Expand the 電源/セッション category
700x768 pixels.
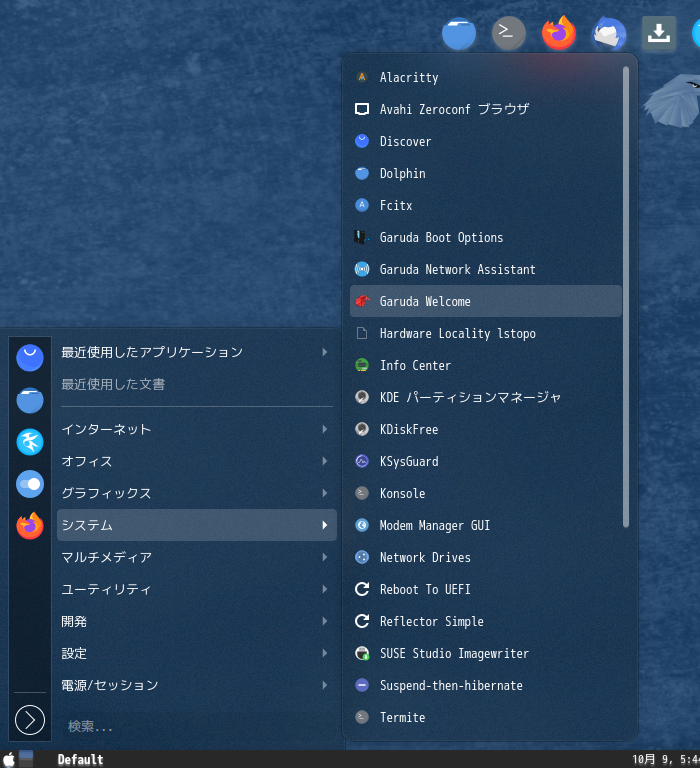click(x=196, y=685)
